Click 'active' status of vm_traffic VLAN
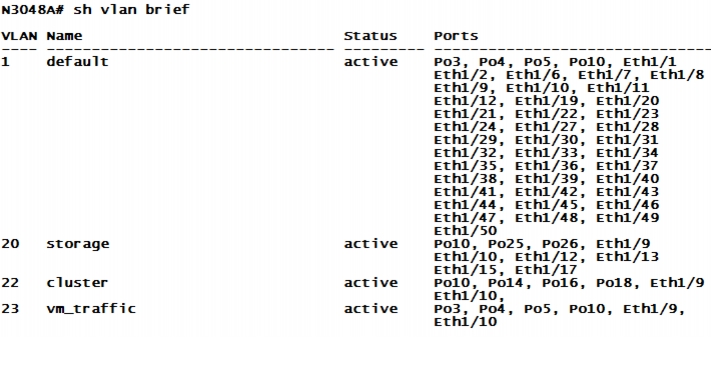711x368 pixels. coord(370,309)
